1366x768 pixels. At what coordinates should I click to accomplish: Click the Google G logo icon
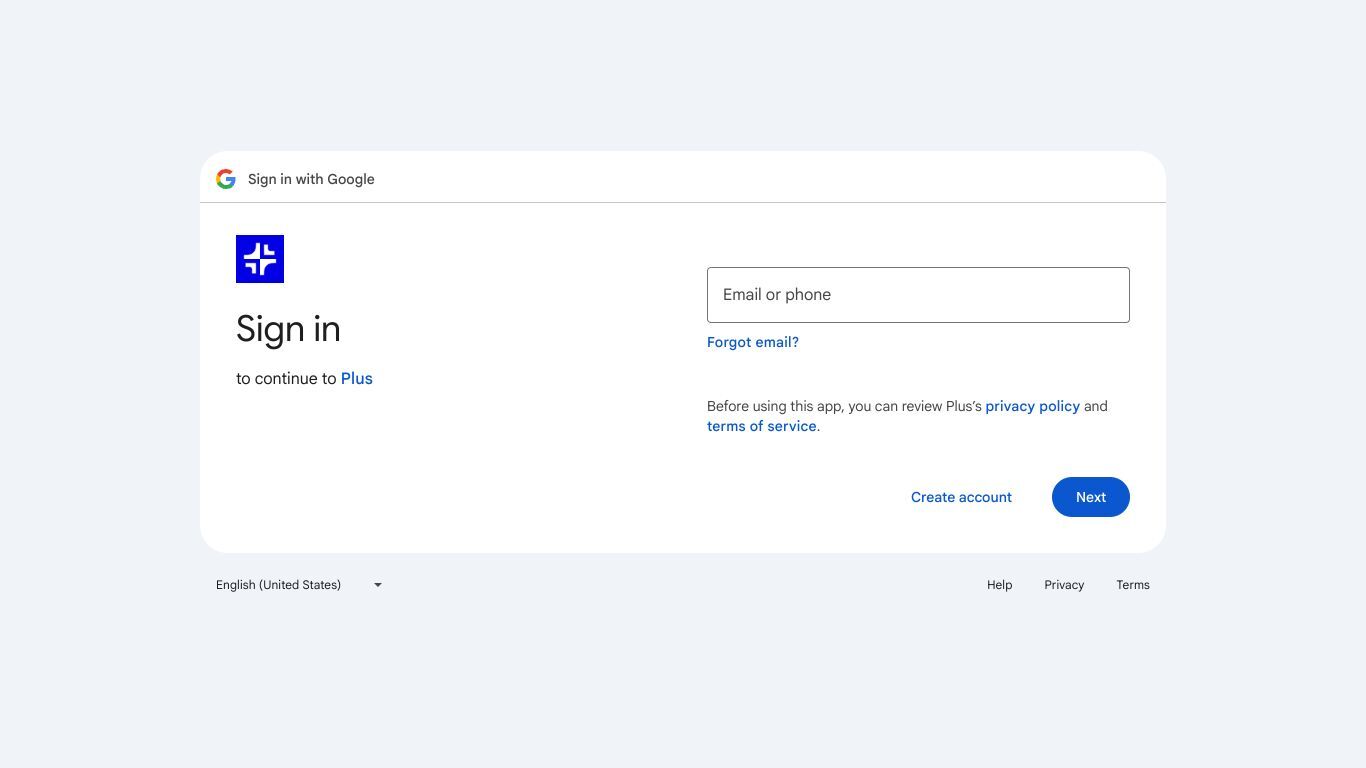pyautogui.click(x=226, y=179)
